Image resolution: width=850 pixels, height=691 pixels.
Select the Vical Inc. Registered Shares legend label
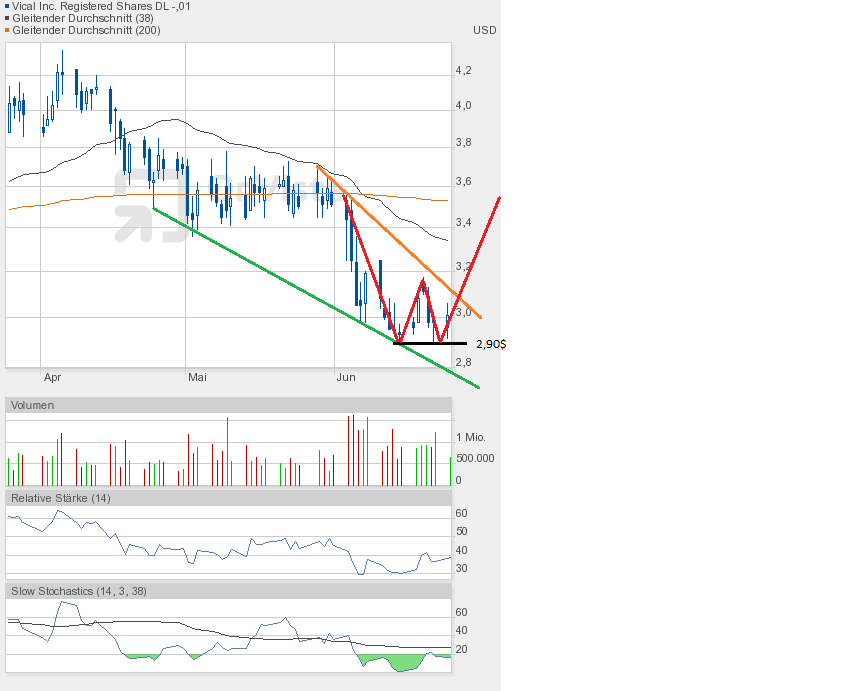point(100,6)
